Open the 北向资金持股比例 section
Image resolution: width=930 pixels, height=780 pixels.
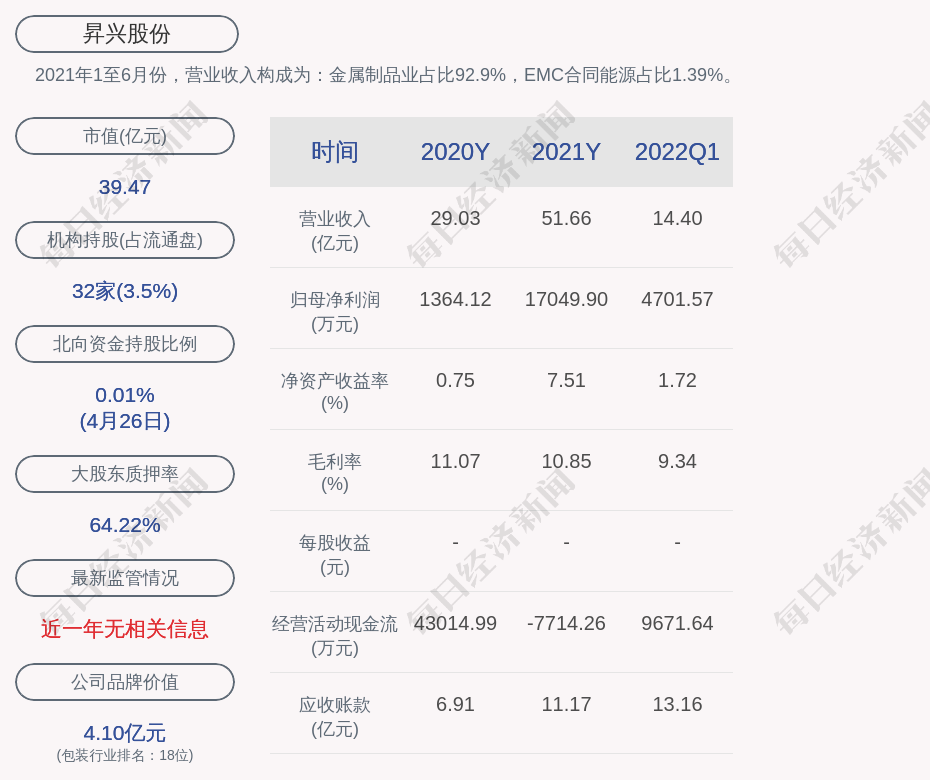coord(125,344)
